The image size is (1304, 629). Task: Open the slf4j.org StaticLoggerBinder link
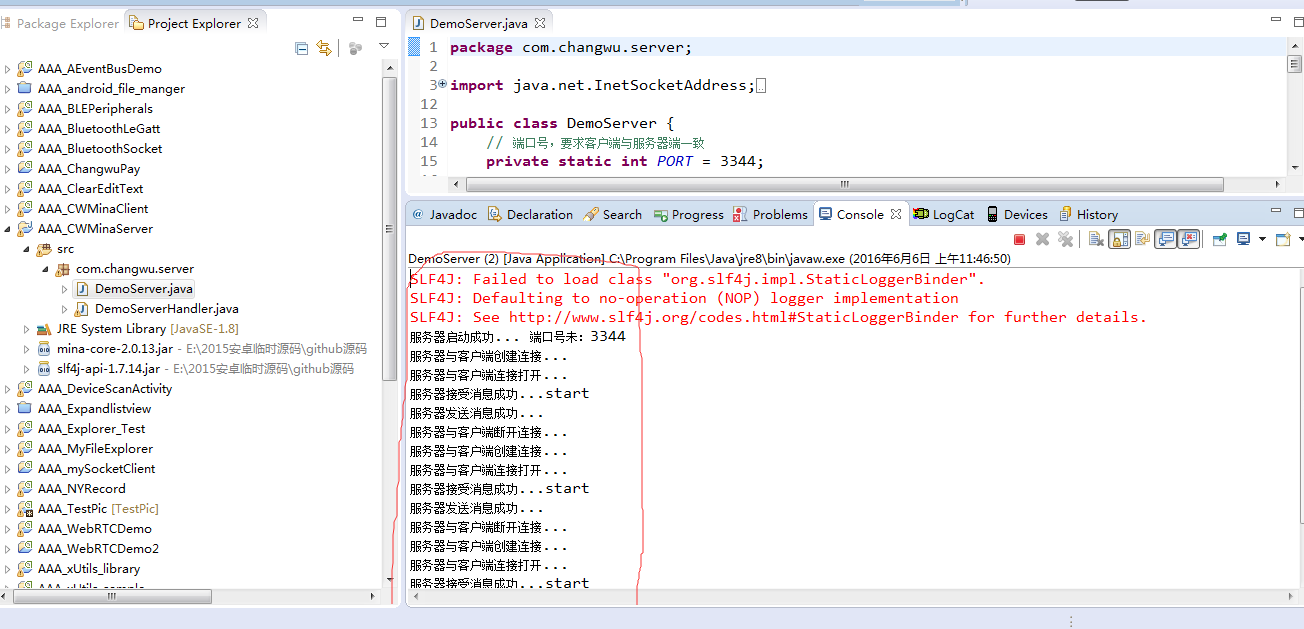point(737,317)
